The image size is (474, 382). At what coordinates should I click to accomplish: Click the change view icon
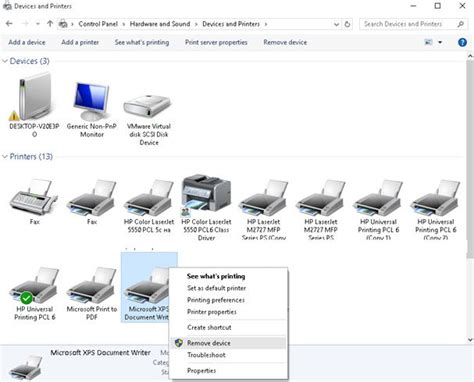pyautogui.click(x=428, y=42)
